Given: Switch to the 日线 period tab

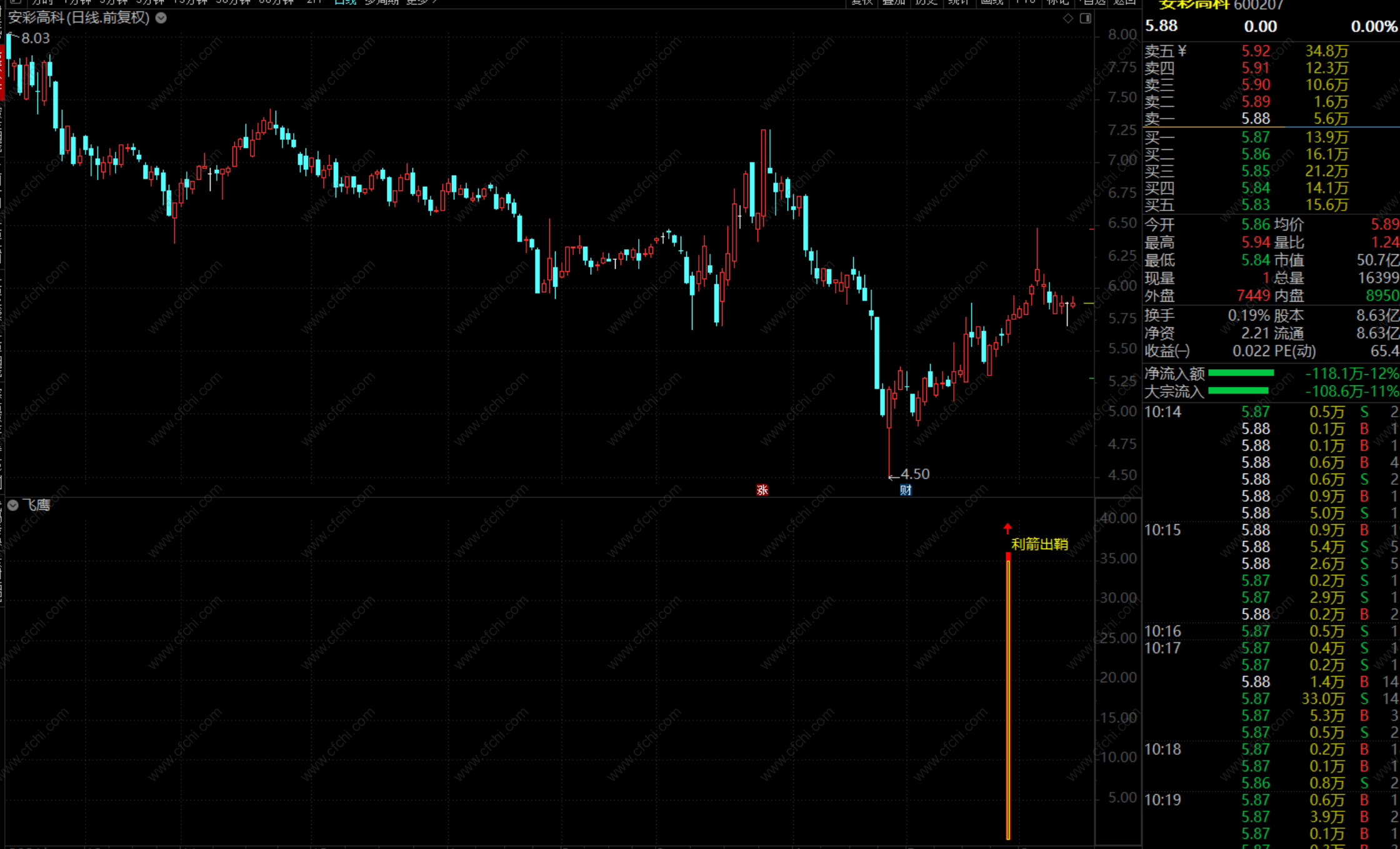Looking at the screenshot, I should pos(345,2).
